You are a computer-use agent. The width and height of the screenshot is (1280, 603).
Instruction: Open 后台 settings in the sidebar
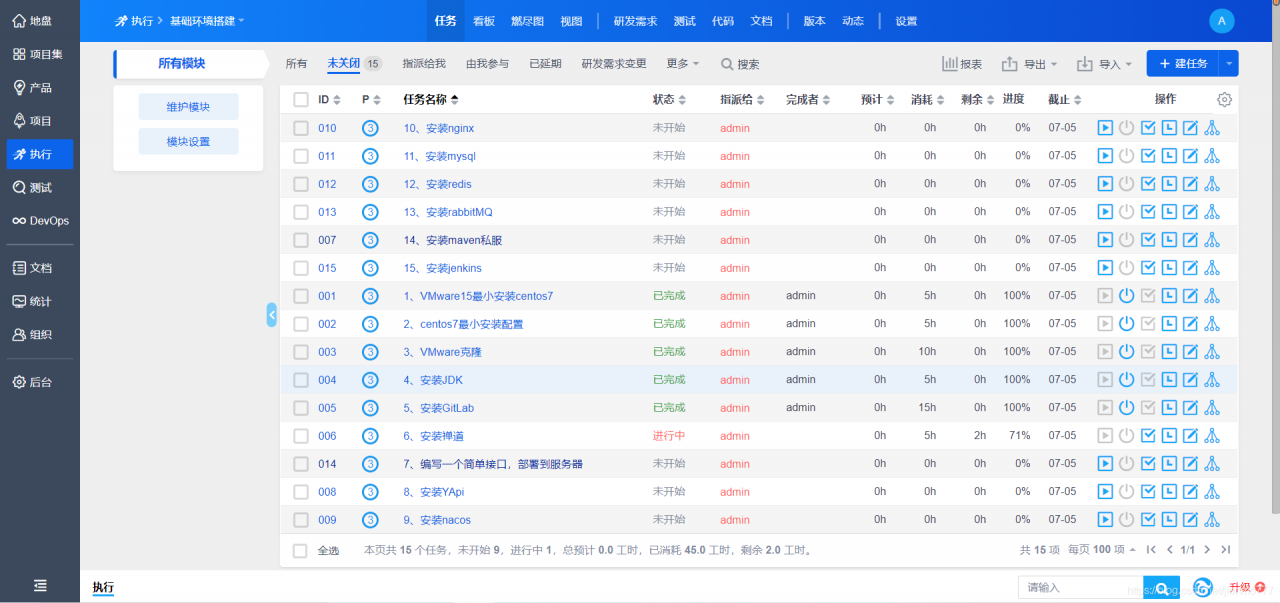click(x=40, y=382)
